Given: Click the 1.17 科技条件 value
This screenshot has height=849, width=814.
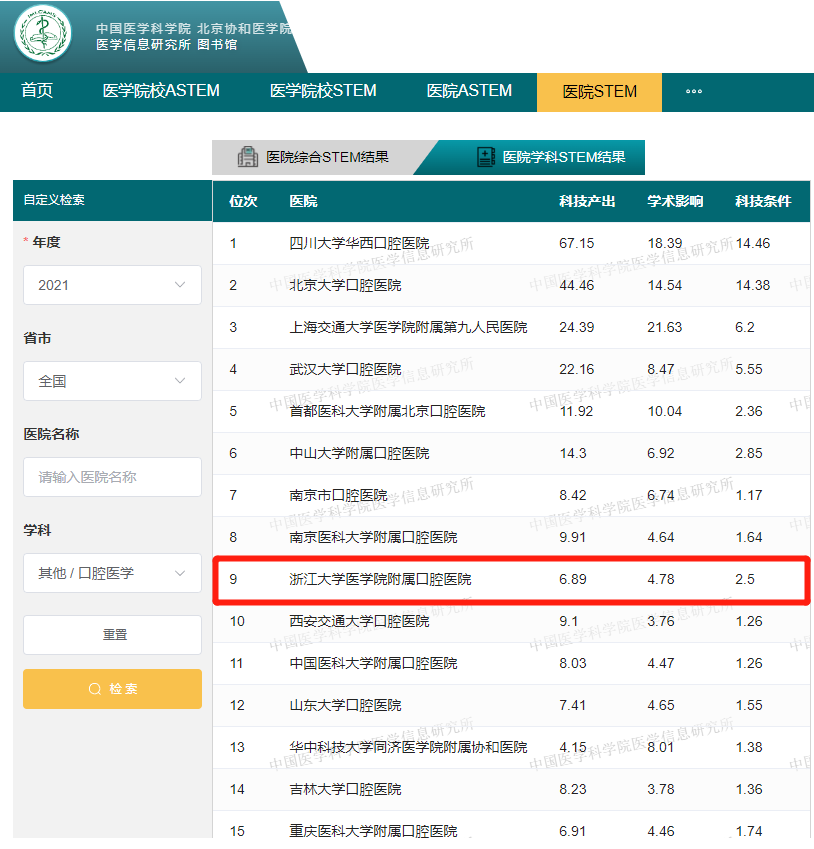Looking at the screenshot, I should click(748, 495).
